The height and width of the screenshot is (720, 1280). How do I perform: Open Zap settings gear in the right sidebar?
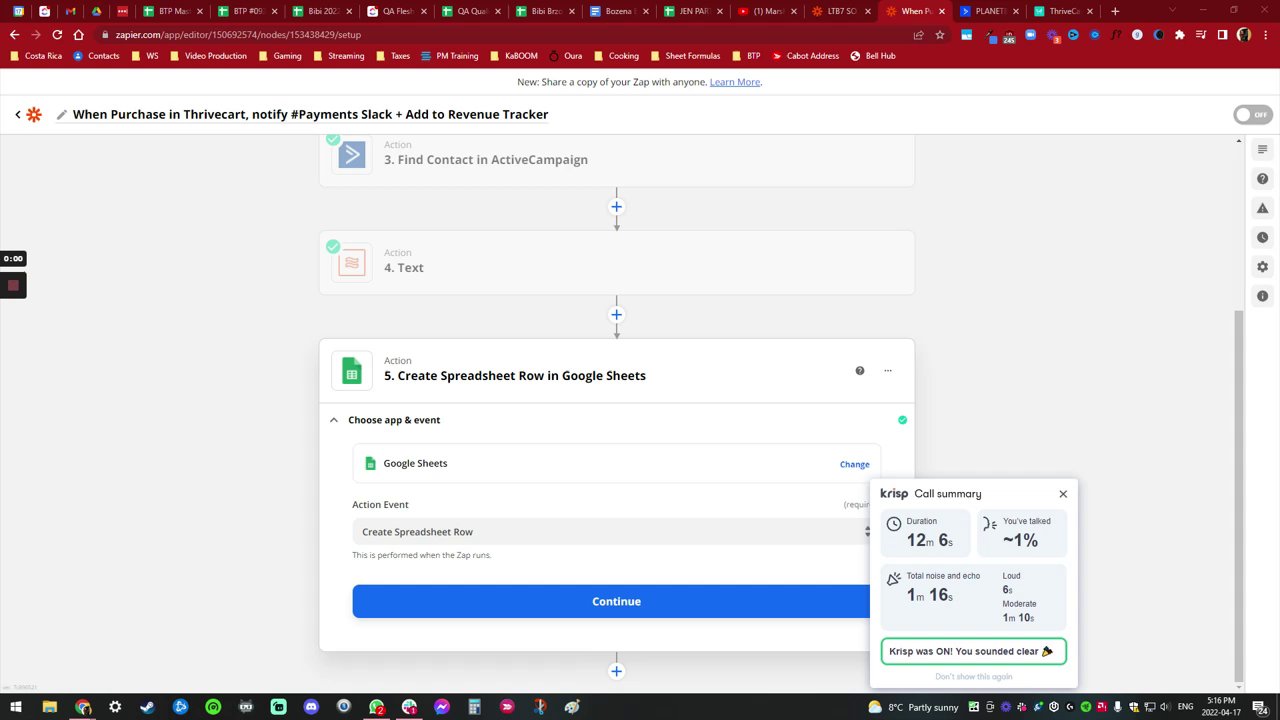(x=1262, y=267)
